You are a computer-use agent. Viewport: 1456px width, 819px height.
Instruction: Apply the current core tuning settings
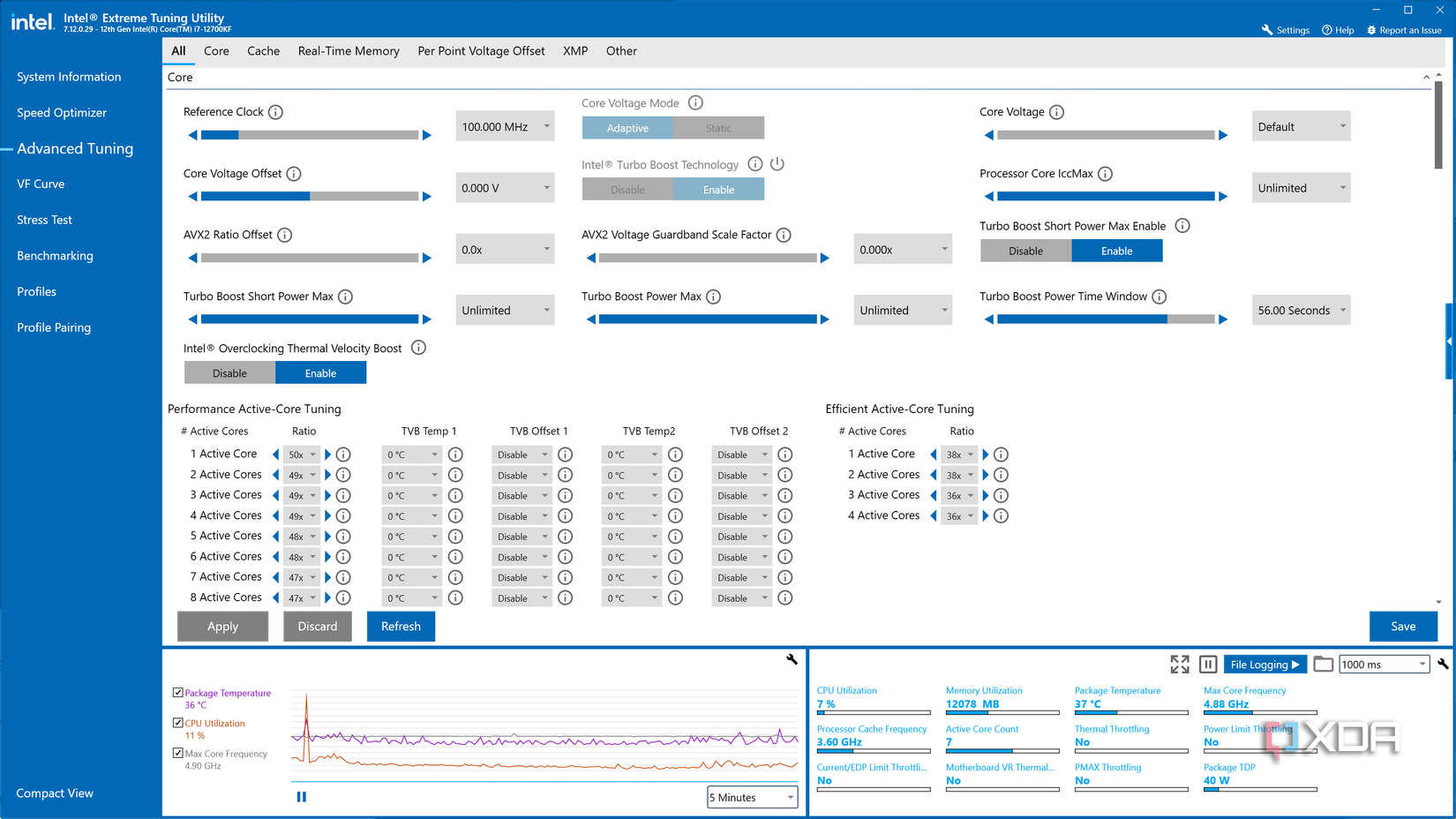[x=222, y=626]
